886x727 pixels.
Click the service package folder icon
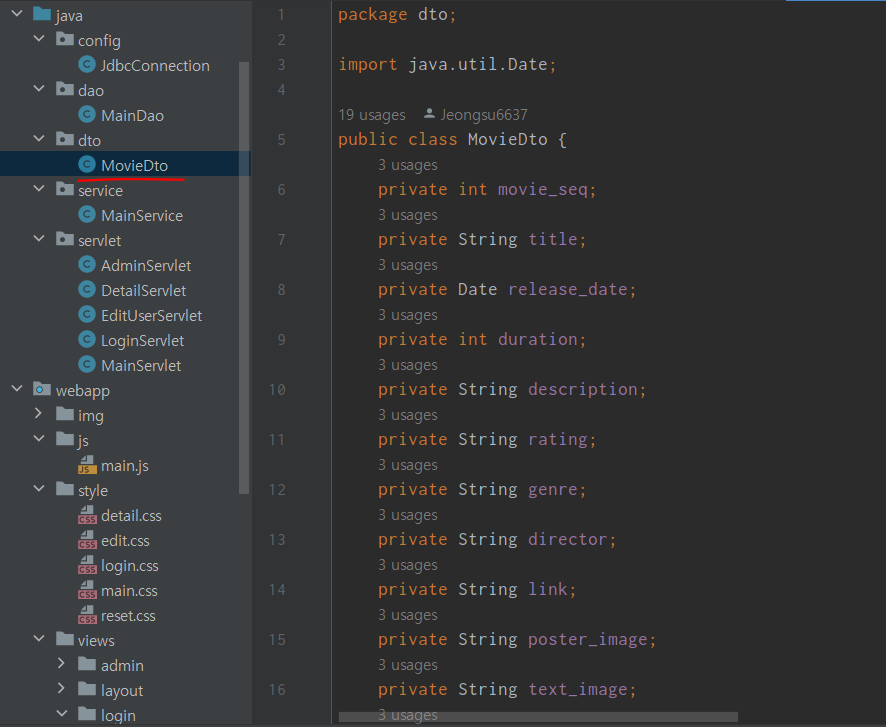65,189
